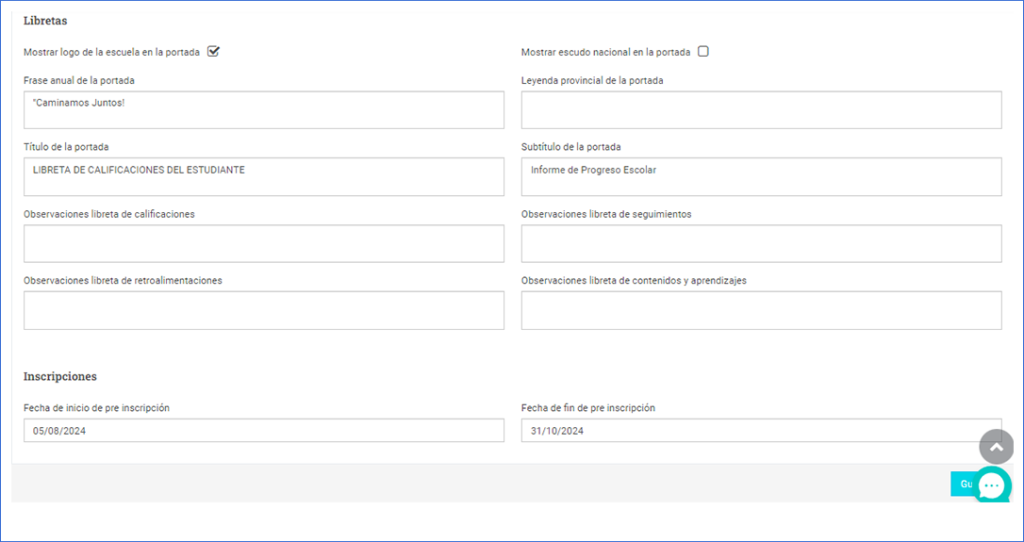Uncheck Mostrar logo de la escuela checkbox
1024x542 pixels.
pos(213,52)
